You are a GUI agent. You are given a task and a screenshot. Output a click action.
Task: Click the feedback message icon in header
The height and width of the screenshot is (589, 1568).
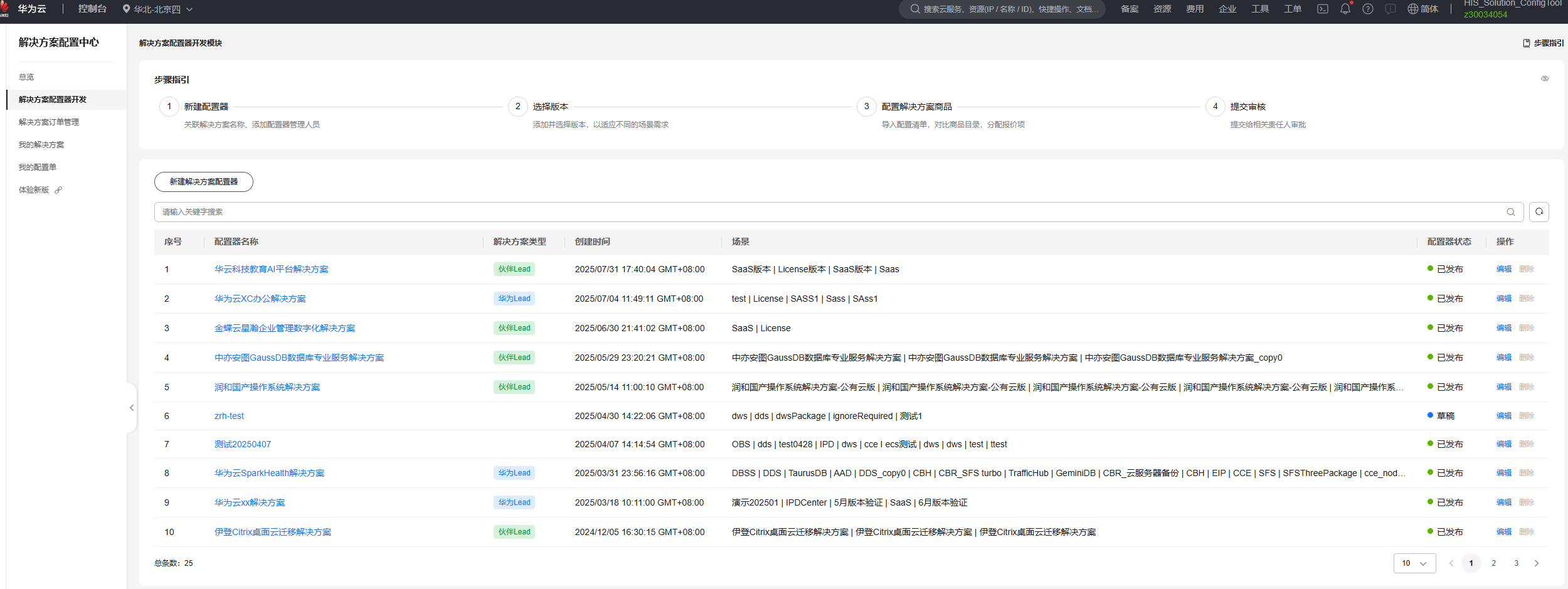[1391, 9]
